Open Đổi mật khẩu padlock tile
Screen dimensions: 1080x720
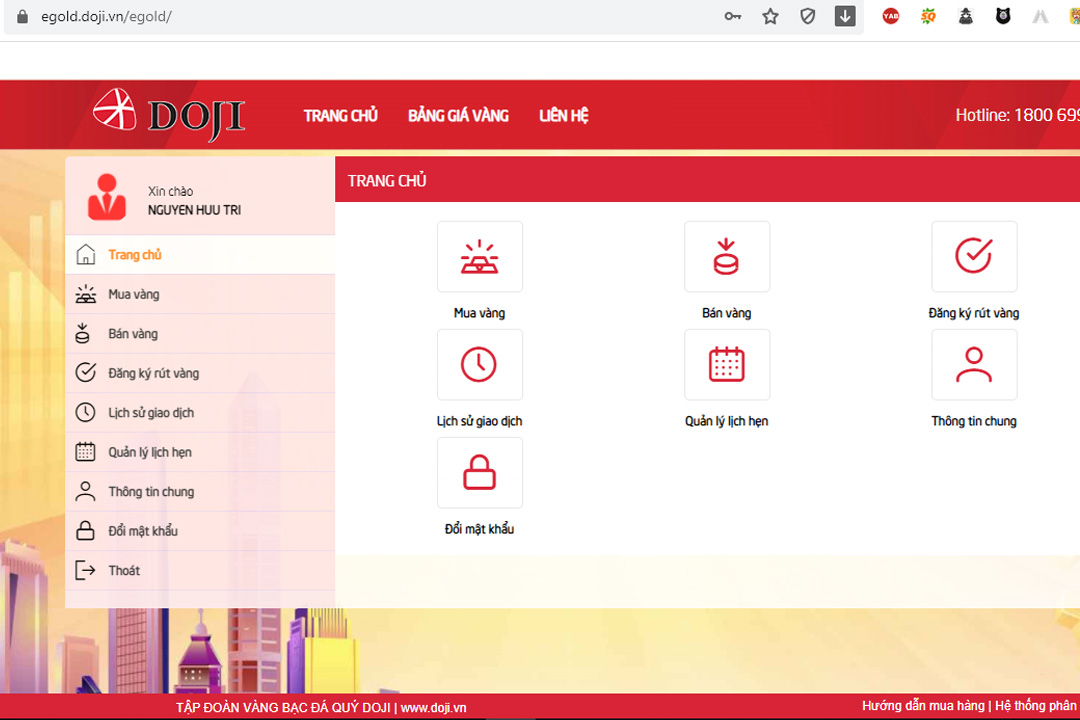[479, 473]
